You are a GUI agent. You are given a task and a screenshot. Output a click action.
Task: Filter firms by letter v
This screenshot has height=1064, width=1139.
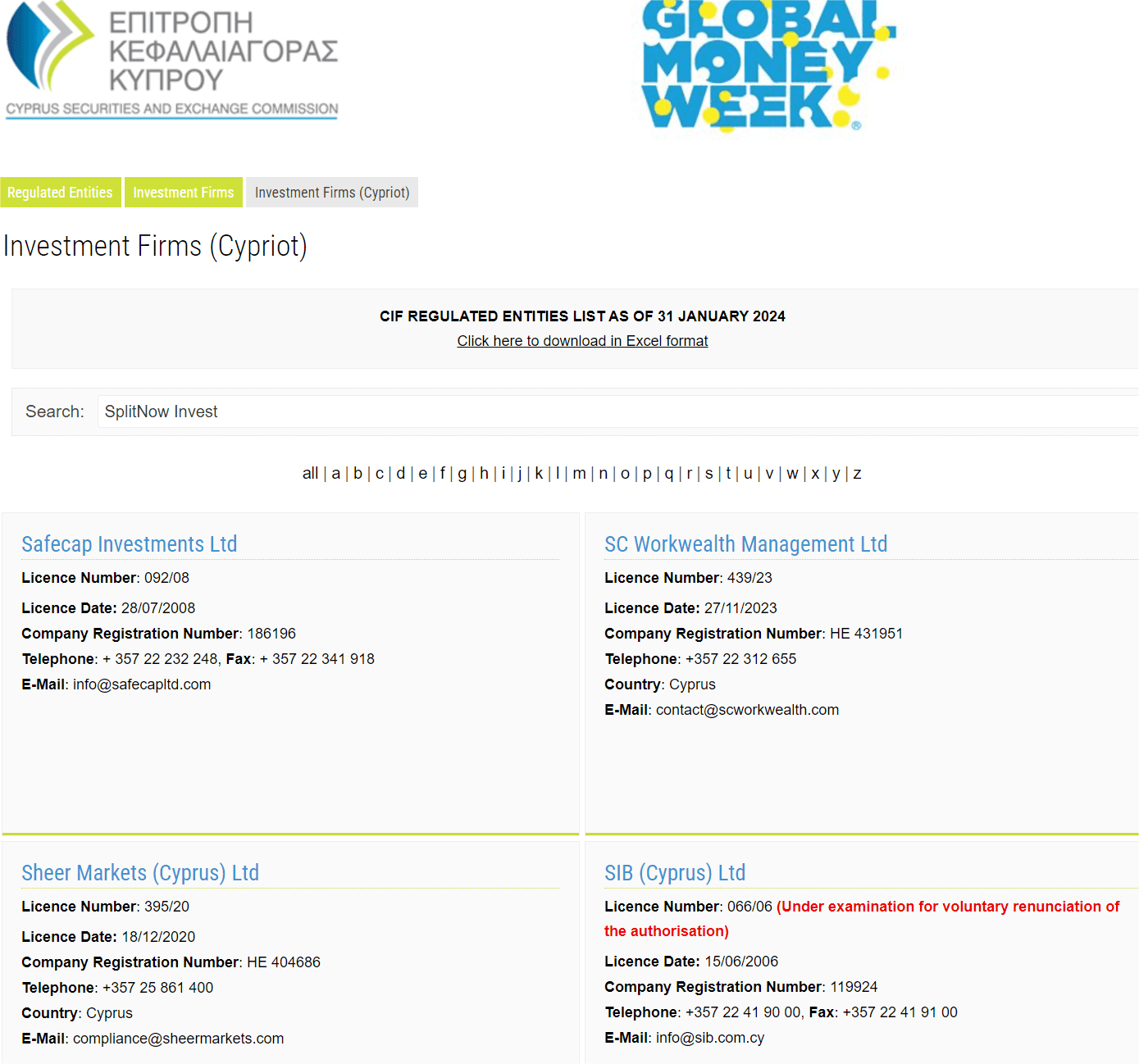click(770, 474)
